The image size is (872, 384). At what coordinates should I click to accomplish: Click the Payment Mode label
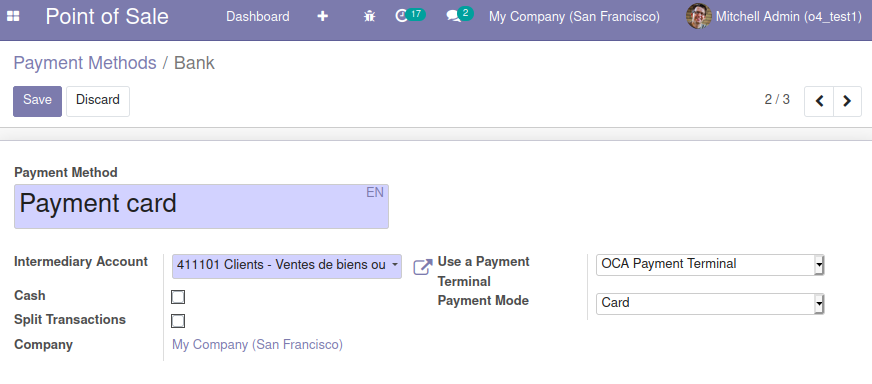483,301
